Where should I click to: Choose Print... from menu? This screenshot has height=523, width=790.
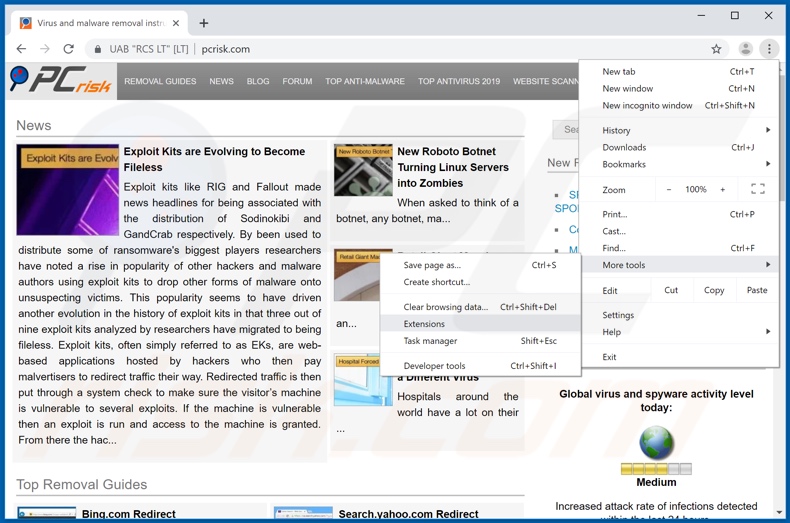coord(678,214)
